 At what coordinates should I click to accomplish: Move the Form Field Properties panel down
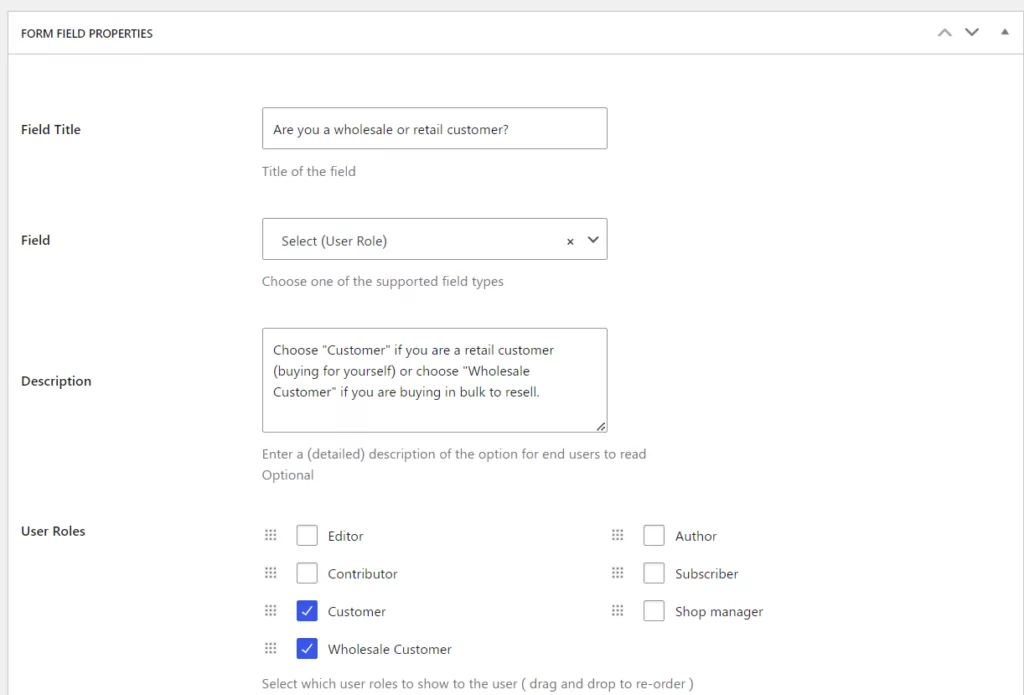[x=972, y=33]
